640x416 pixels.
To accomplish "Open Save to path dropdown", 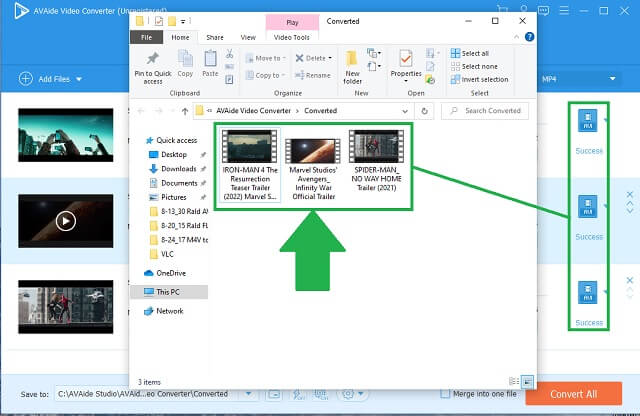I will (x=248, y=394).
